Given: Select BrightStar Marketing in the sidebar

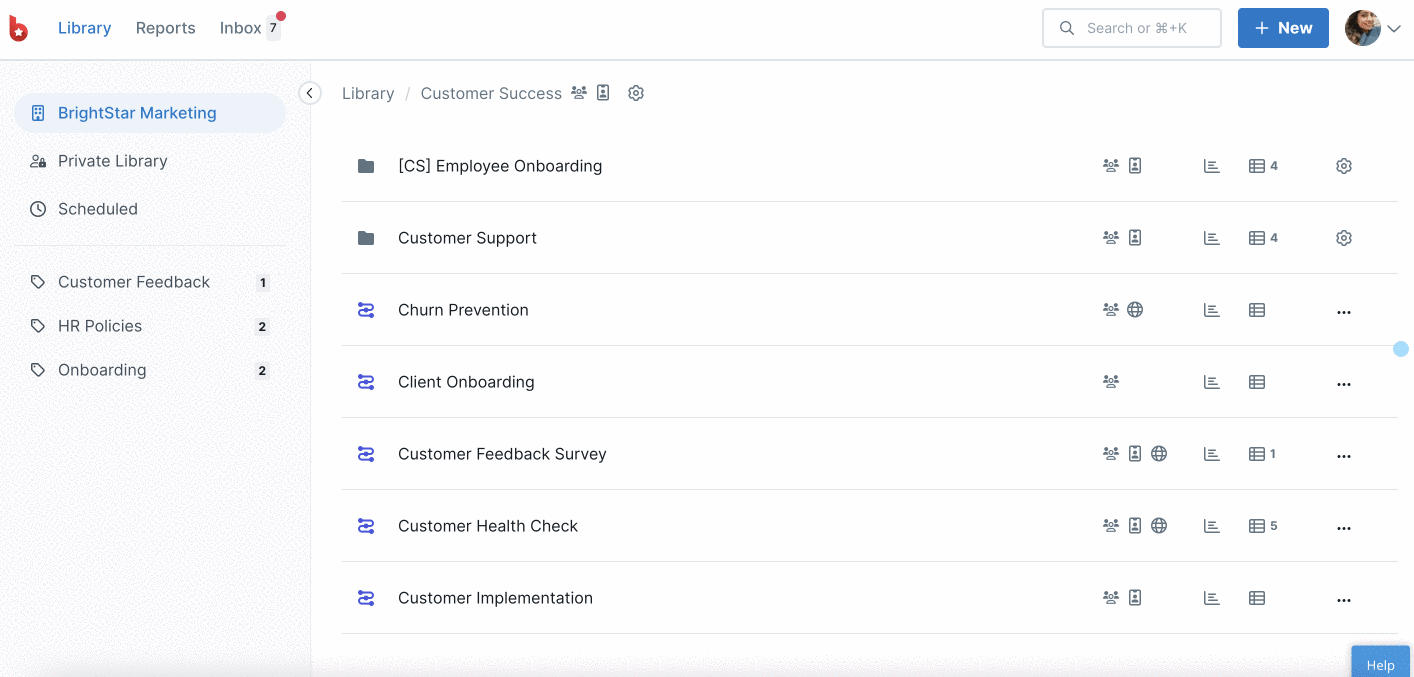Looking at the screenshot, I should click(150, 113).
